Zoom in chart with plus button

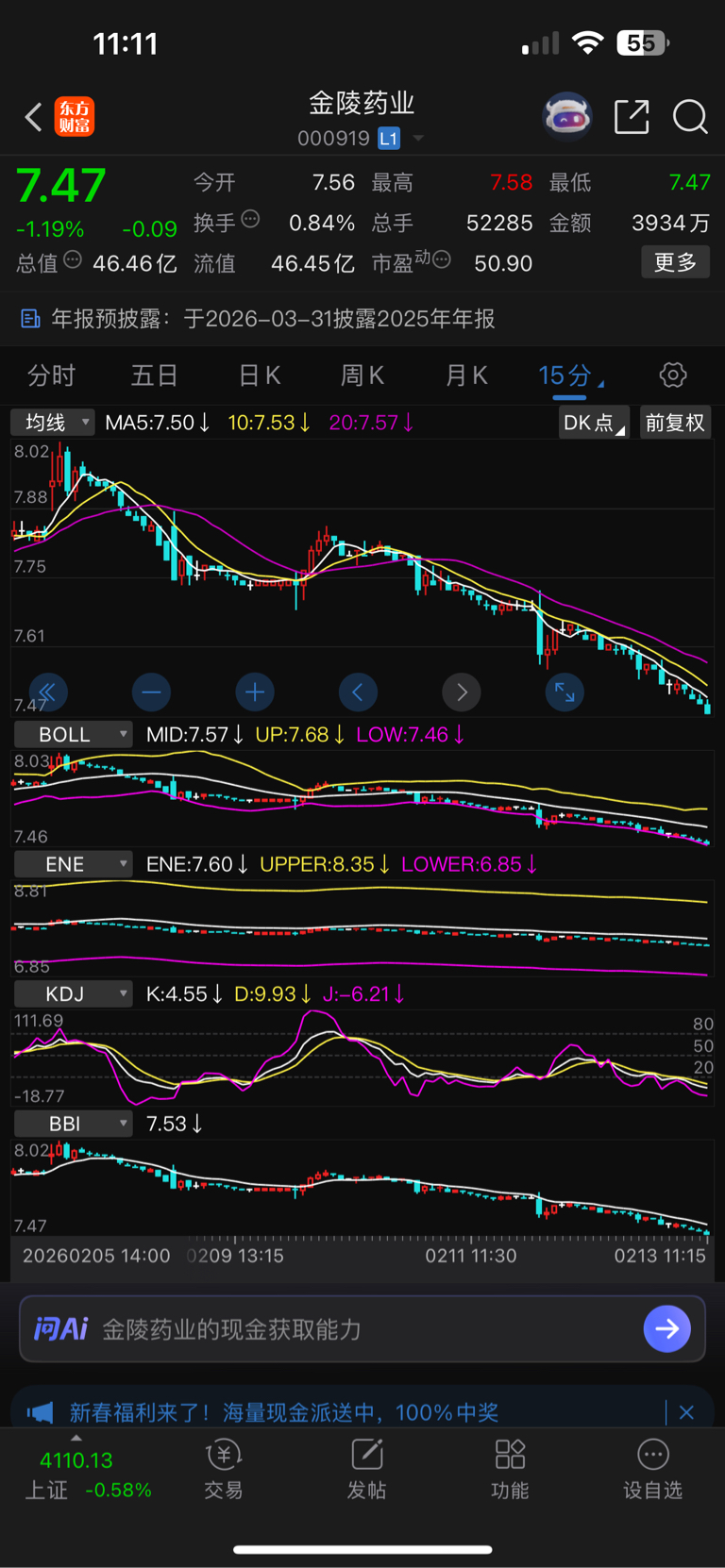[254, 692]
